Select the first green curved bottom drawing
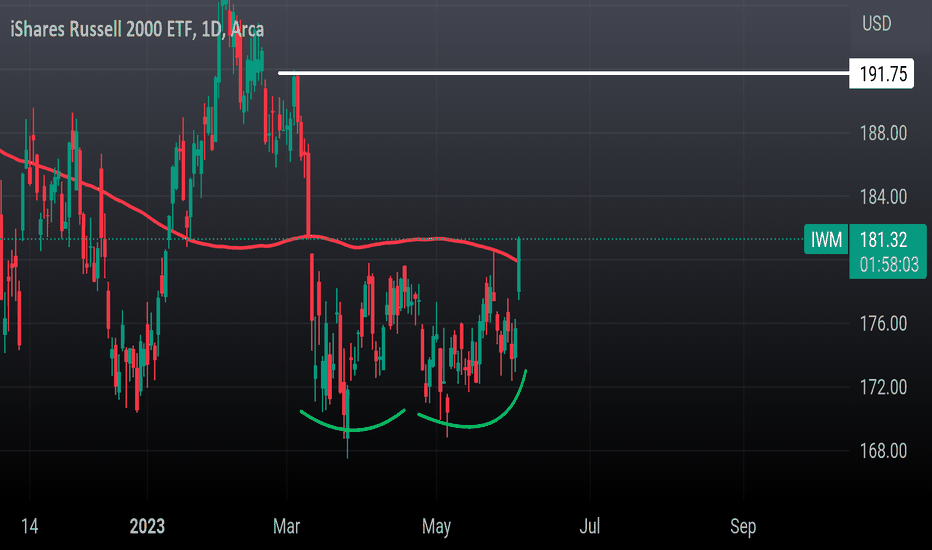 tap(352, 428)
